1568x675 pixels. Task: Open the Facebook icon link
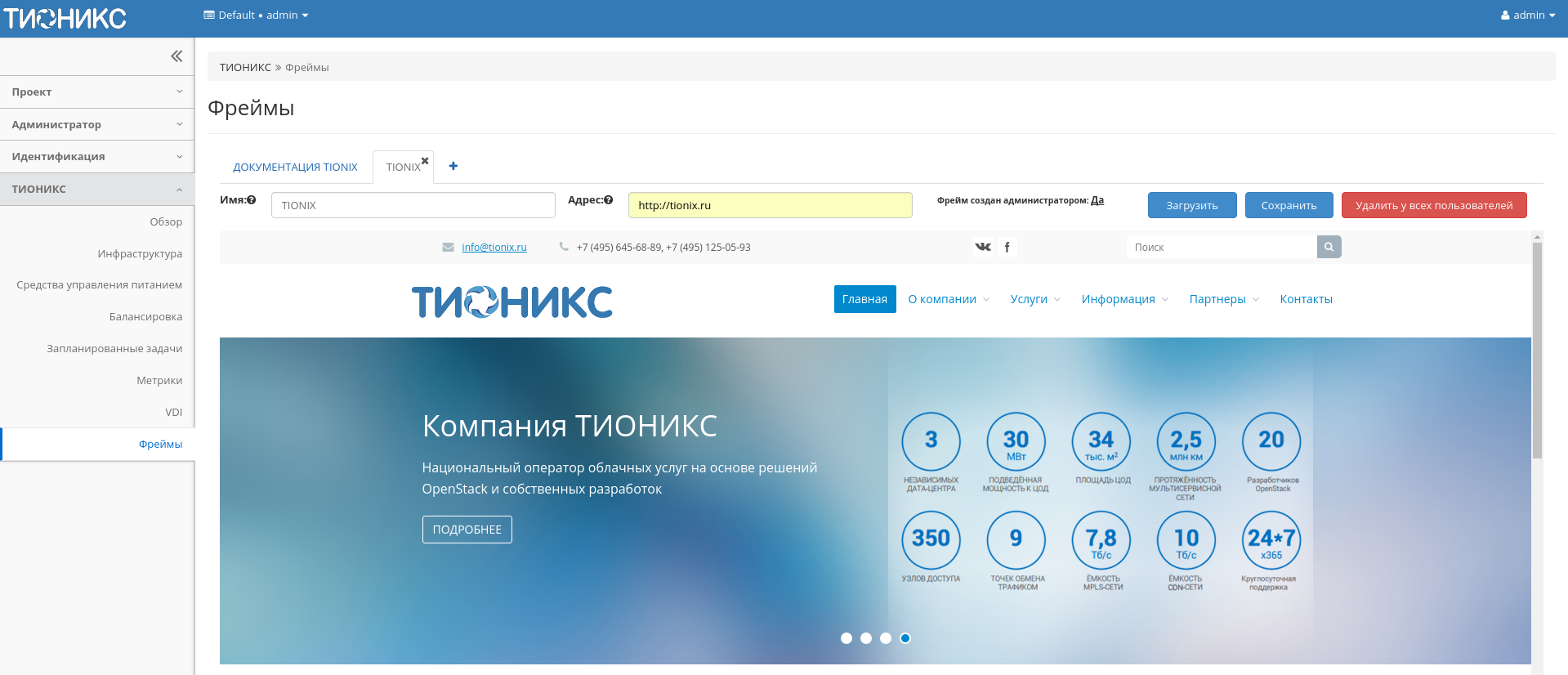point(1007,247)
